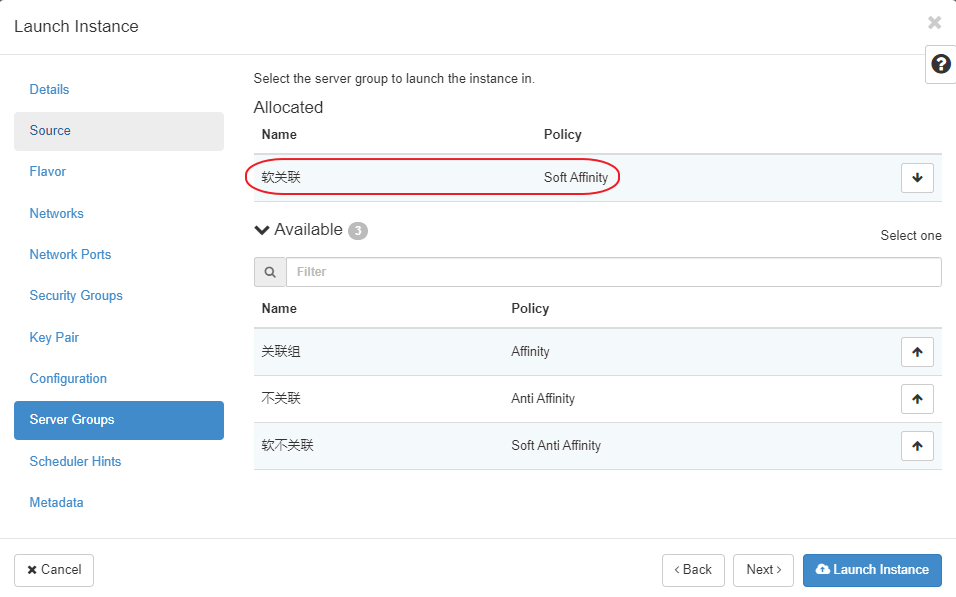Select the Network Ports step
This screenshot has height=597, width=956.
71,255
